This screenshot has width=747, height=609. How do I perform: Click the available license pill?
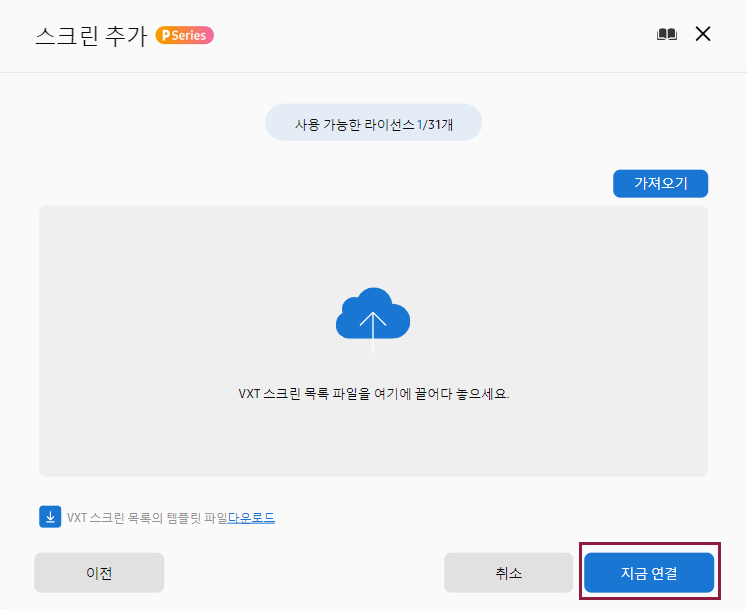[374, 122]
